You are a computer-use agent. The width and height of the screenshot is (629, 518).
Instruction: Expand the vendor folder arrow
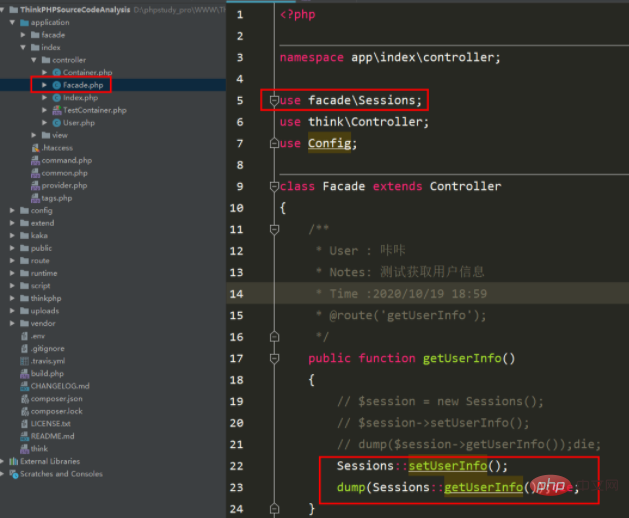(x=12, y=323)
